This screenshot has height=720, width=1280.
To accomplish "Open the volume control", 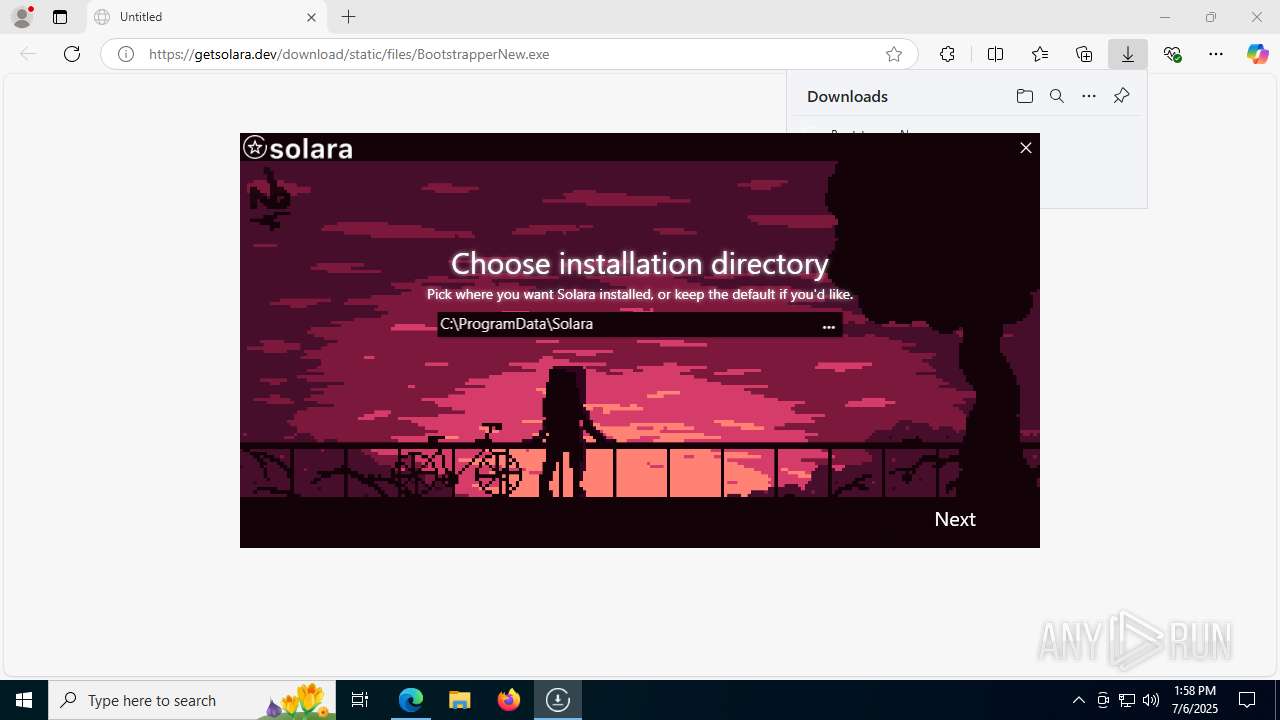I will coord(1151,700).
